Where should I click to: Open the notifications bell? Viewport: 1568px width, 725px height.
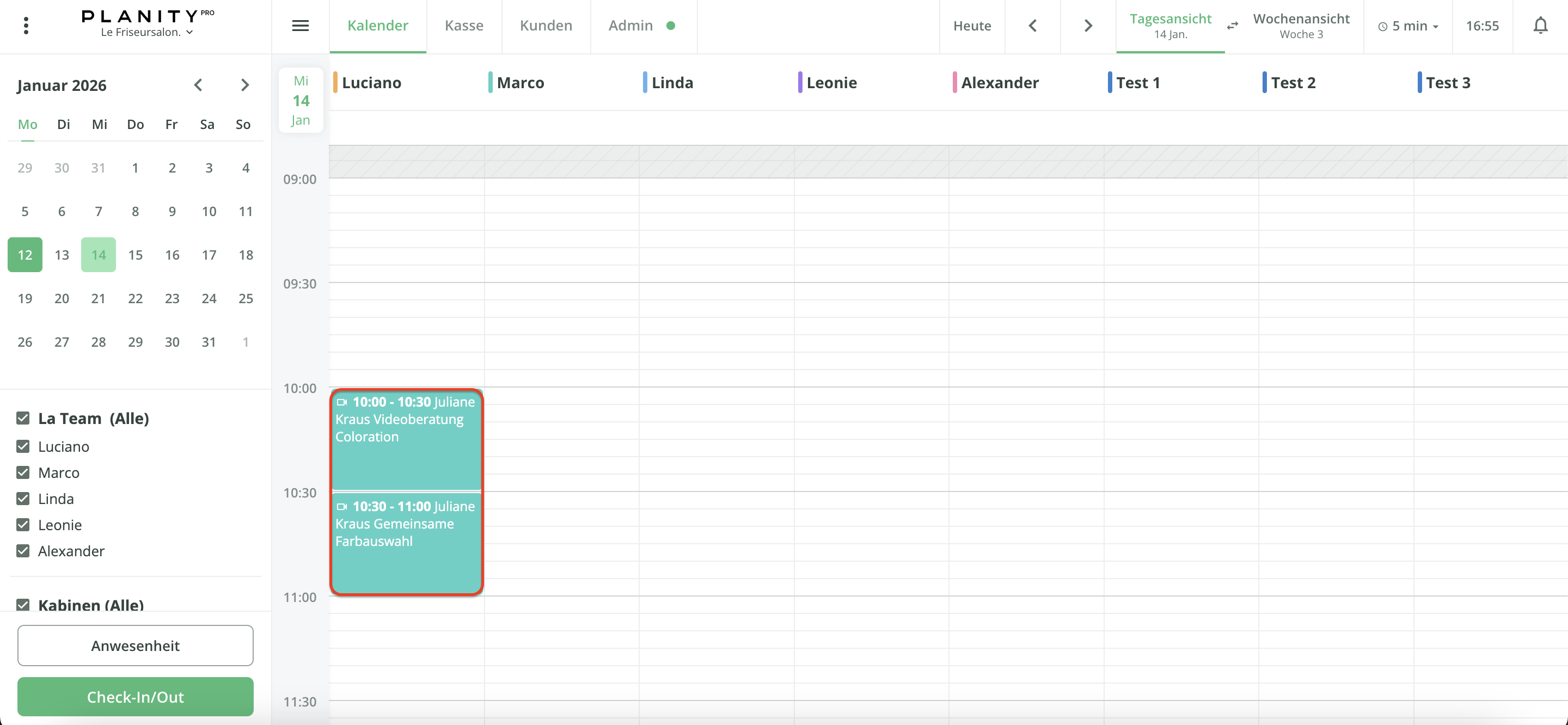point(1540,26)
